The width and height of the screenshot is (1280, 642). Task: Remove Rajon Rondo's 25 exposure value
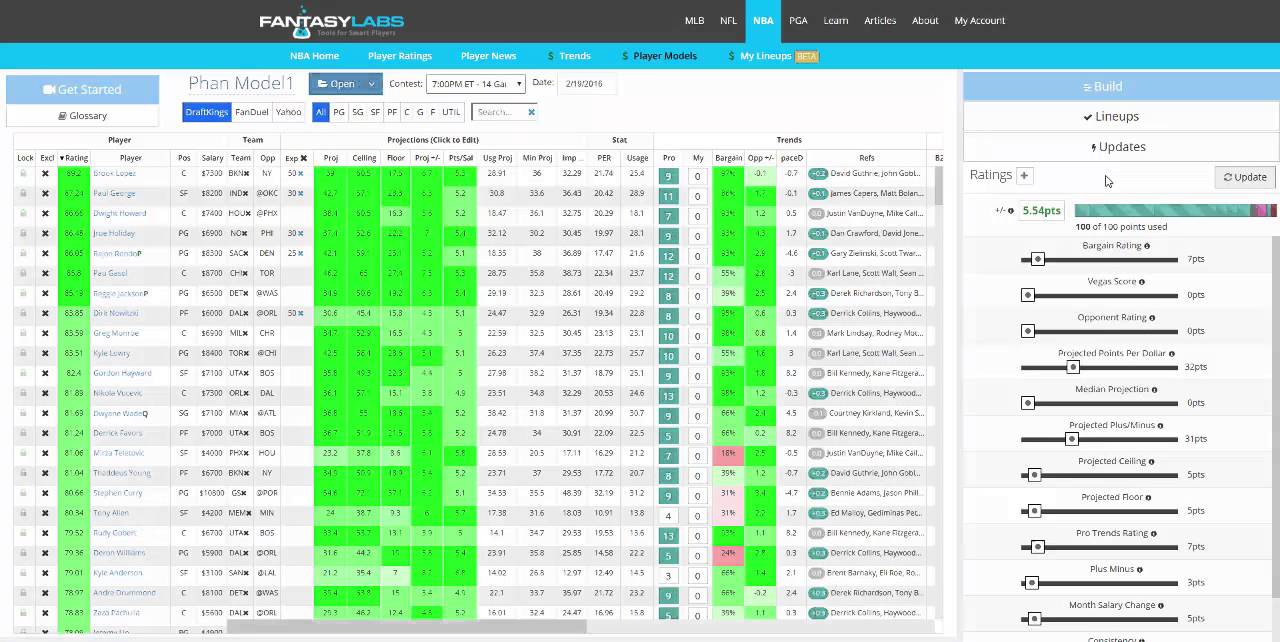(x=300, y=253)
